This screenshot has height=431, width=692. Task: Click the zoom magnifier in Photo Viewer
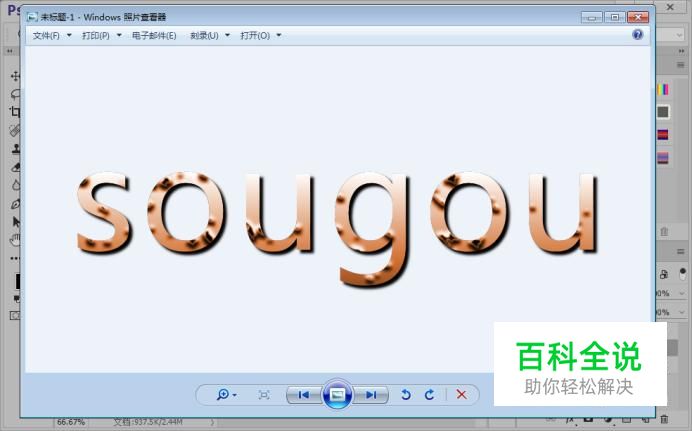coord(223,394)
